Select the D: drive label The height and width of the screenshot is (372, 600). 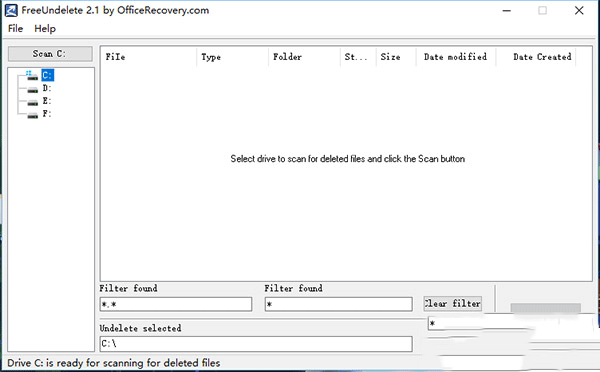point(47,88)
